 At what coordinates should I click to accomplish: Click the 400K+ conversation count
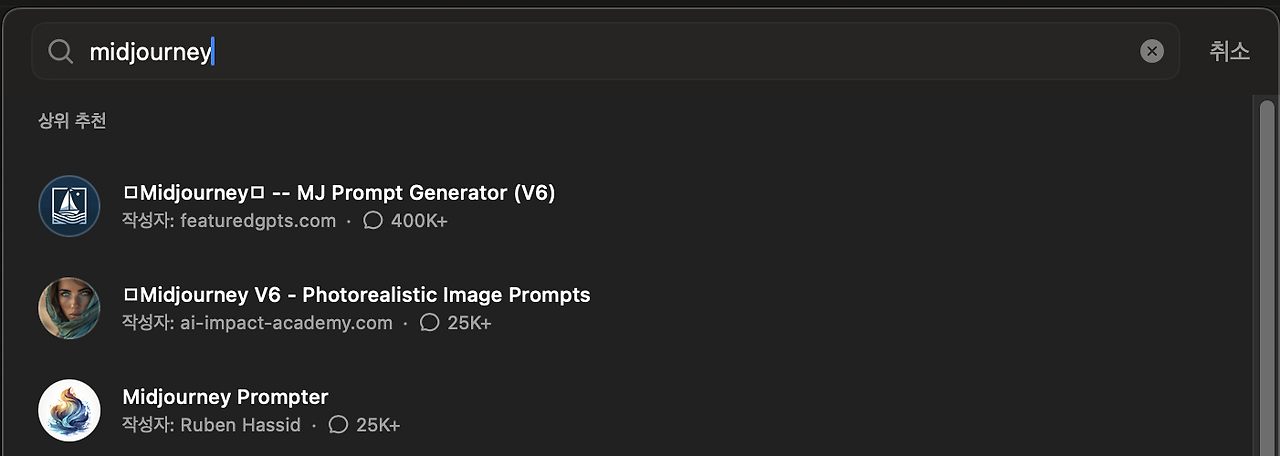[419, 221]
